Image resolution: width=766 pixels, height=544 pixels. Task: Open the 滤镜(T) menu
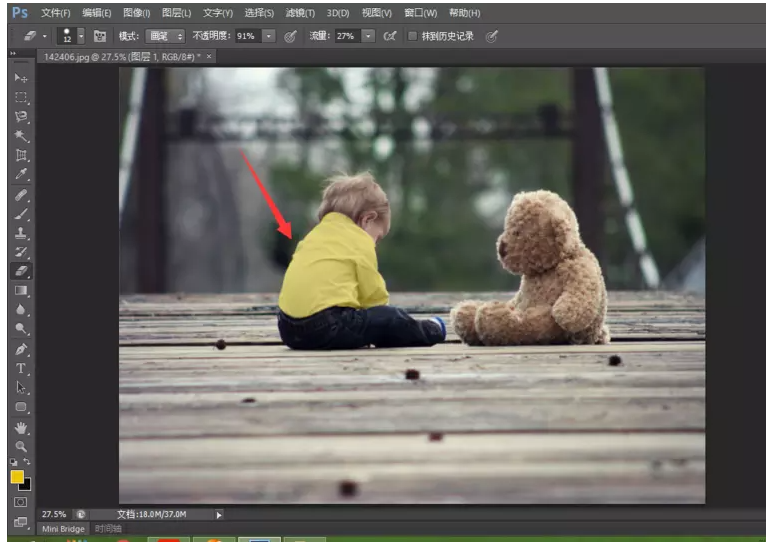[300, 13]
